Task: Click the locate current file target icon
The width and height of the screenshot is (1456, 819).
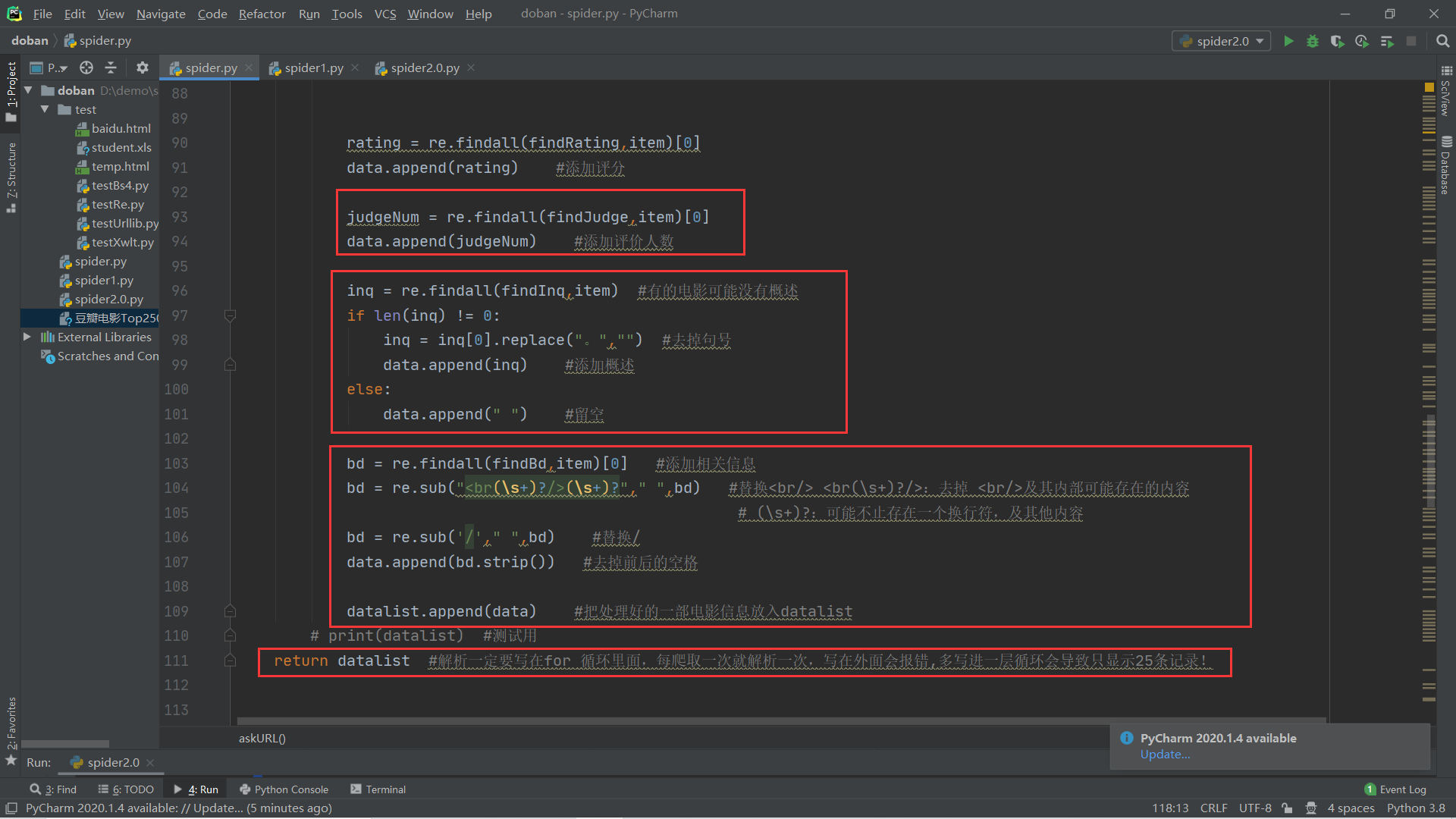Action: 86,67
